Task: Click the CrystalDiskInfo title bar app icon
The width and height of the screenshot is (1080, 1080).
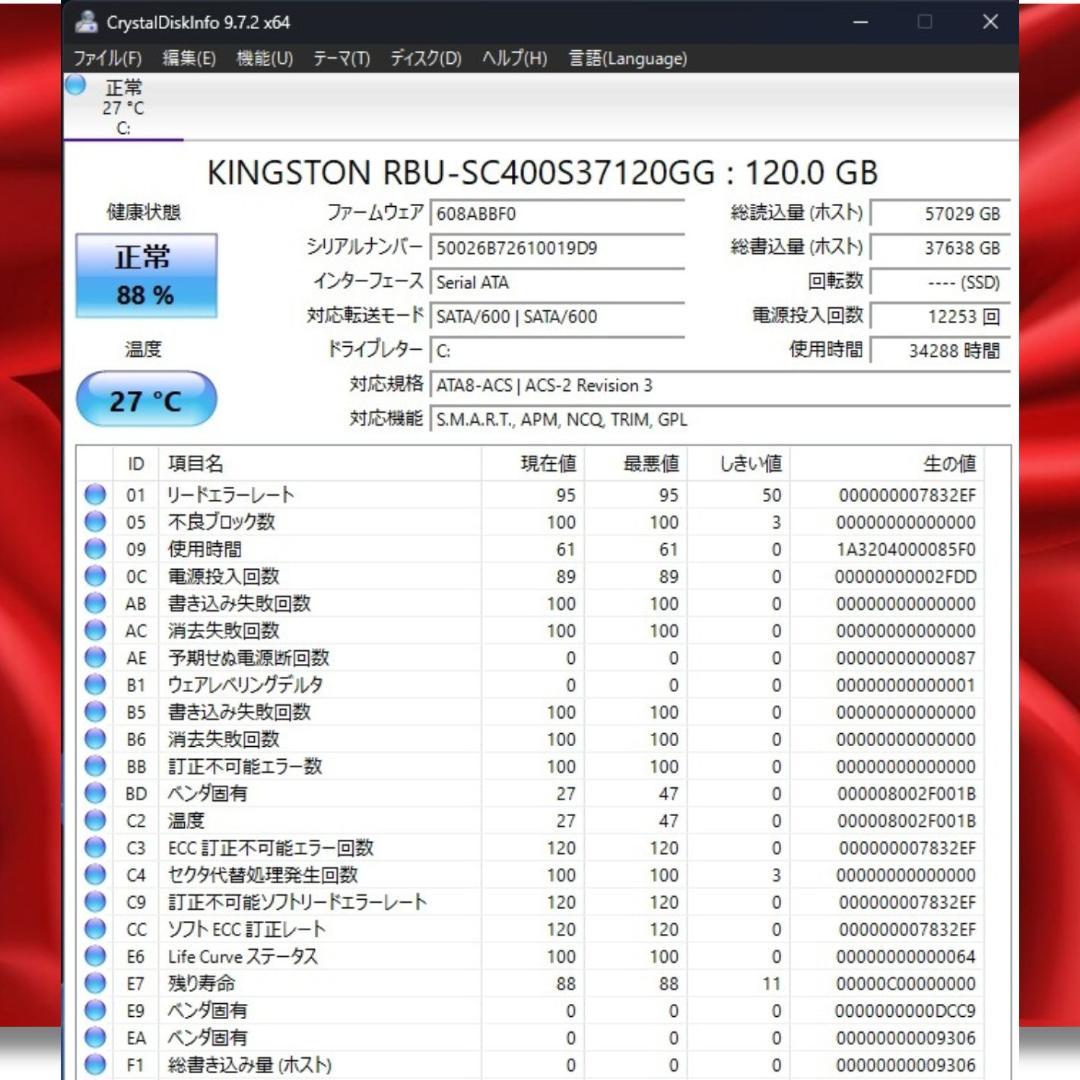Action: [87, 22]
